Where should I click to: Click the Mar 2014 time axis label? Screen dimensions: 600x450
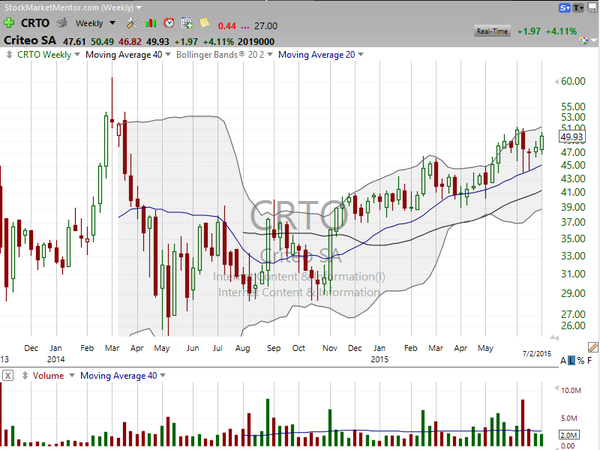coord(112,348)
